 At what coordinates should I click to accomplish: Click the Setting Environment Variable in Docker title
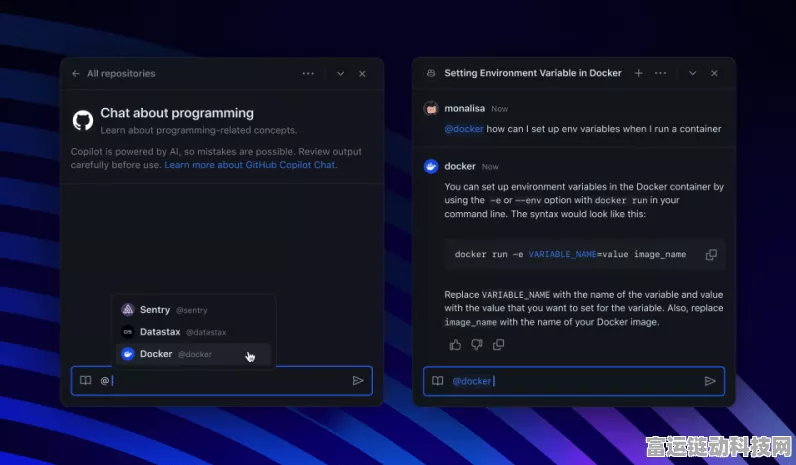[533, 73]
